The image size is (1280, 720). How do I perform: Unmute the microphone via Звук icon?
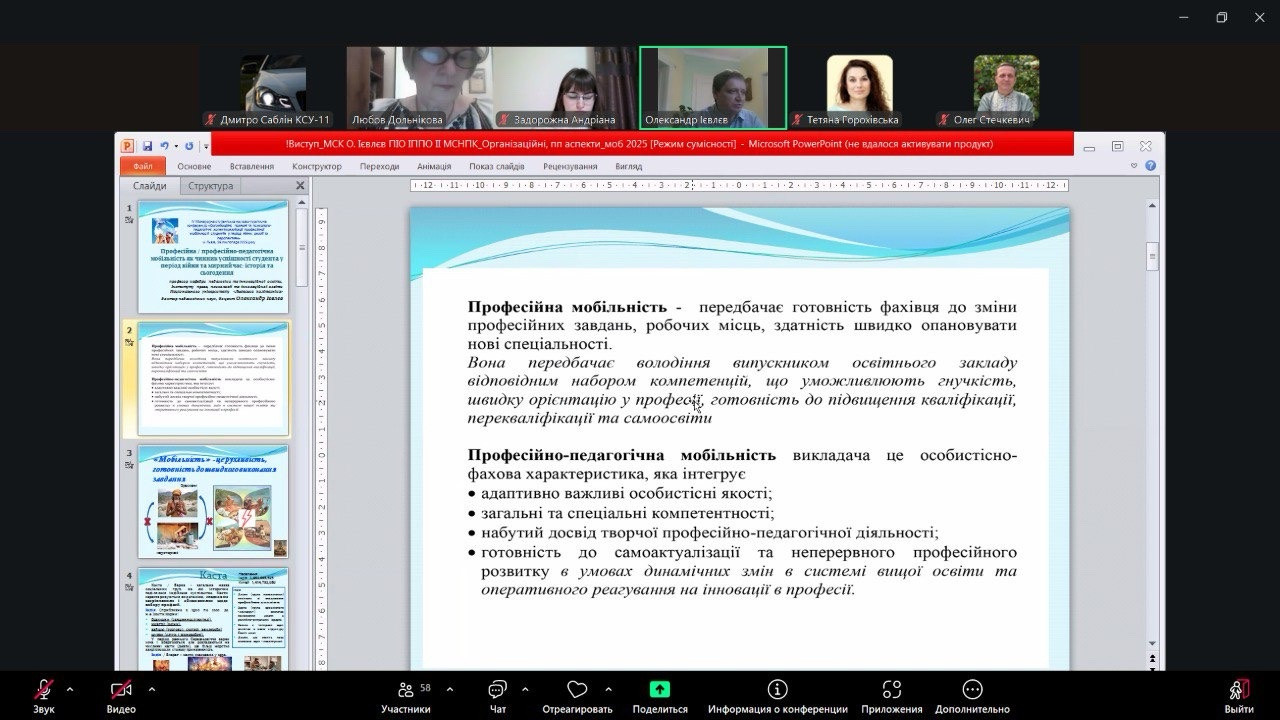(44, 690)
